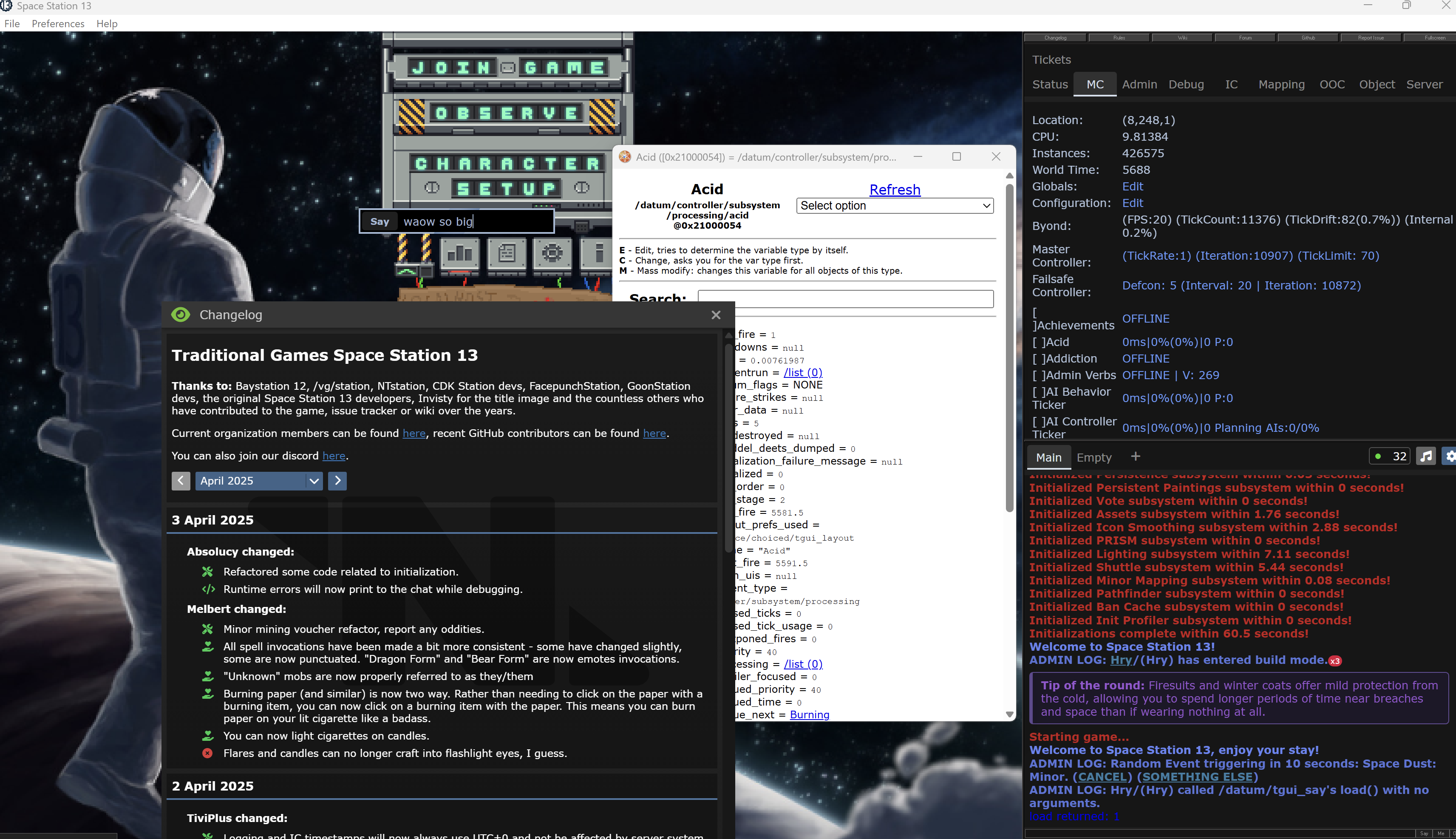Screen dimensions: 1456x839
Task: Switch to the Mapping tab
Action: [1281, 84]
